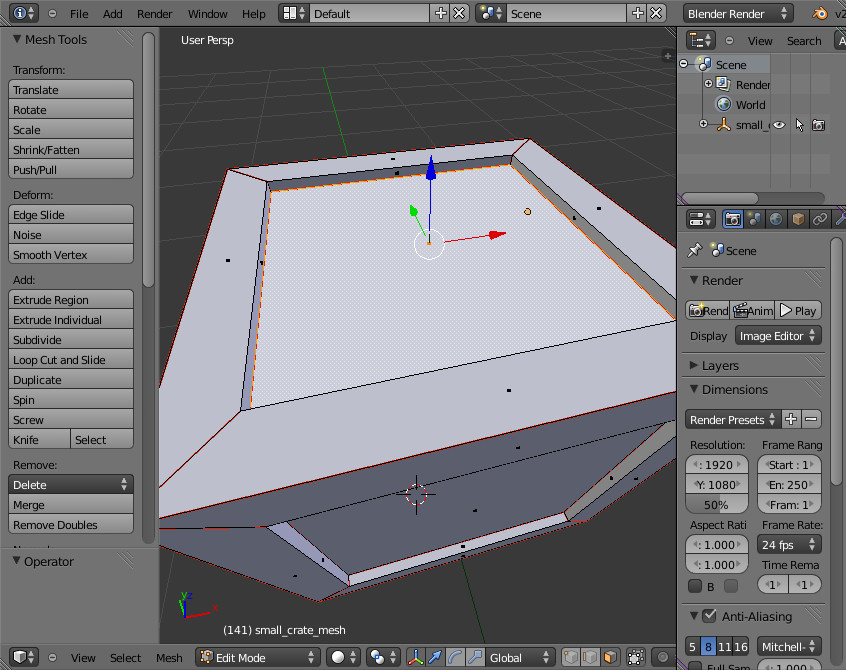
Task: Delete the Default screen layout
Action: click(459, 13)
